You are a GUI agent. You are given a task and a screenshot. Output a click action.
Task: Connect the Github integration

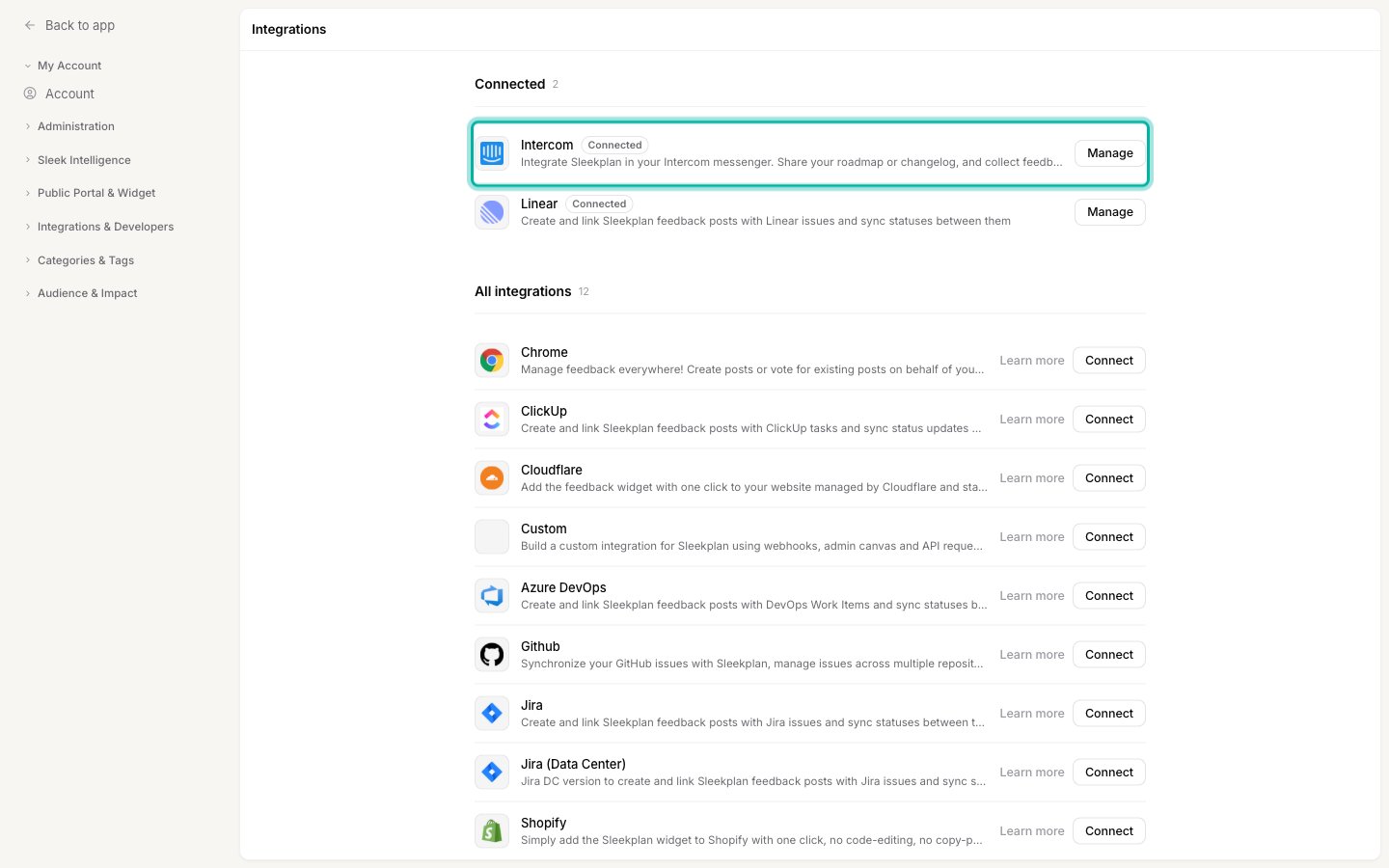pyautogui.click(x=1109, y=655)
